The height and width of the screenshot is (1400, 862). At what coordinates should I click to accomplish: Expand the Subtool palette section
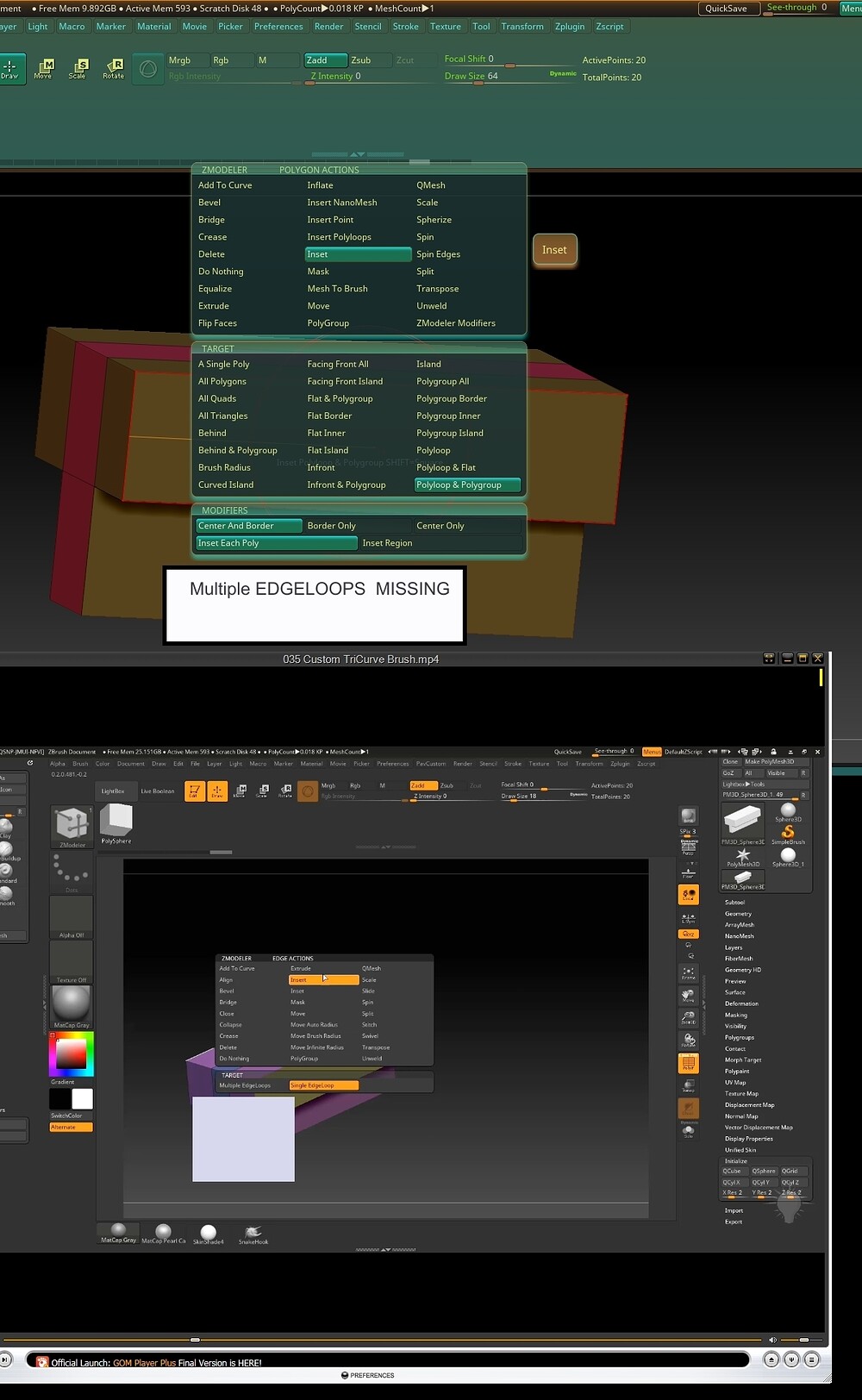[734, 902]
